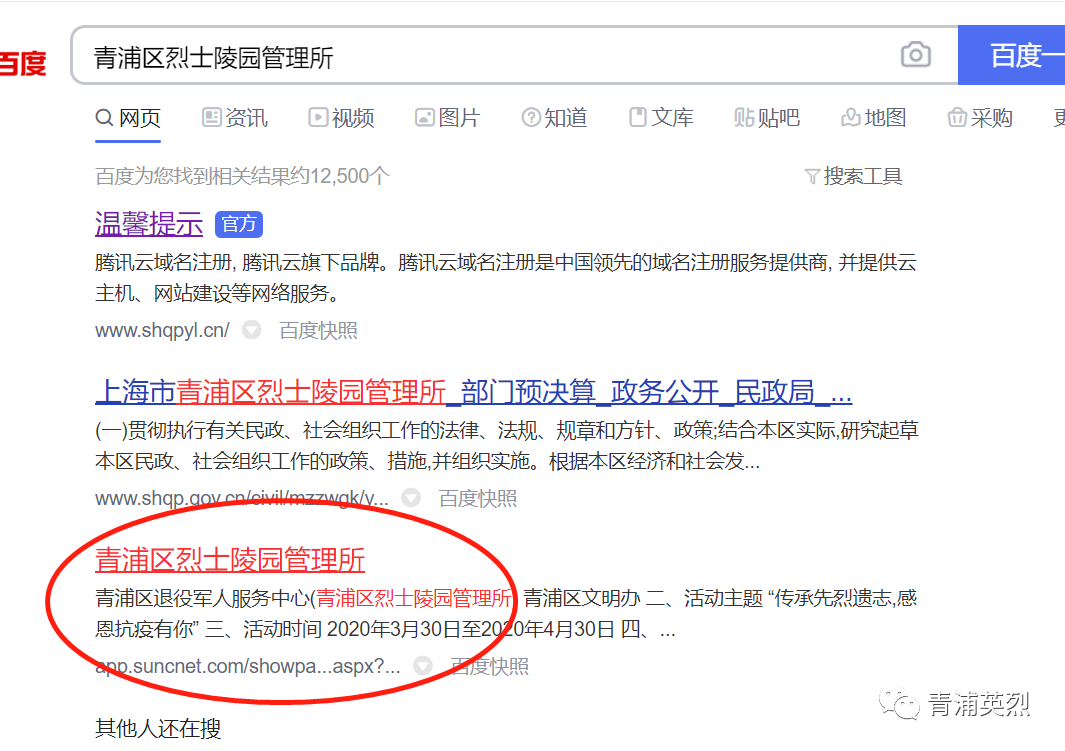Open the red 青浦区烈士陵园管理所 result title

[x=230, y=560]
